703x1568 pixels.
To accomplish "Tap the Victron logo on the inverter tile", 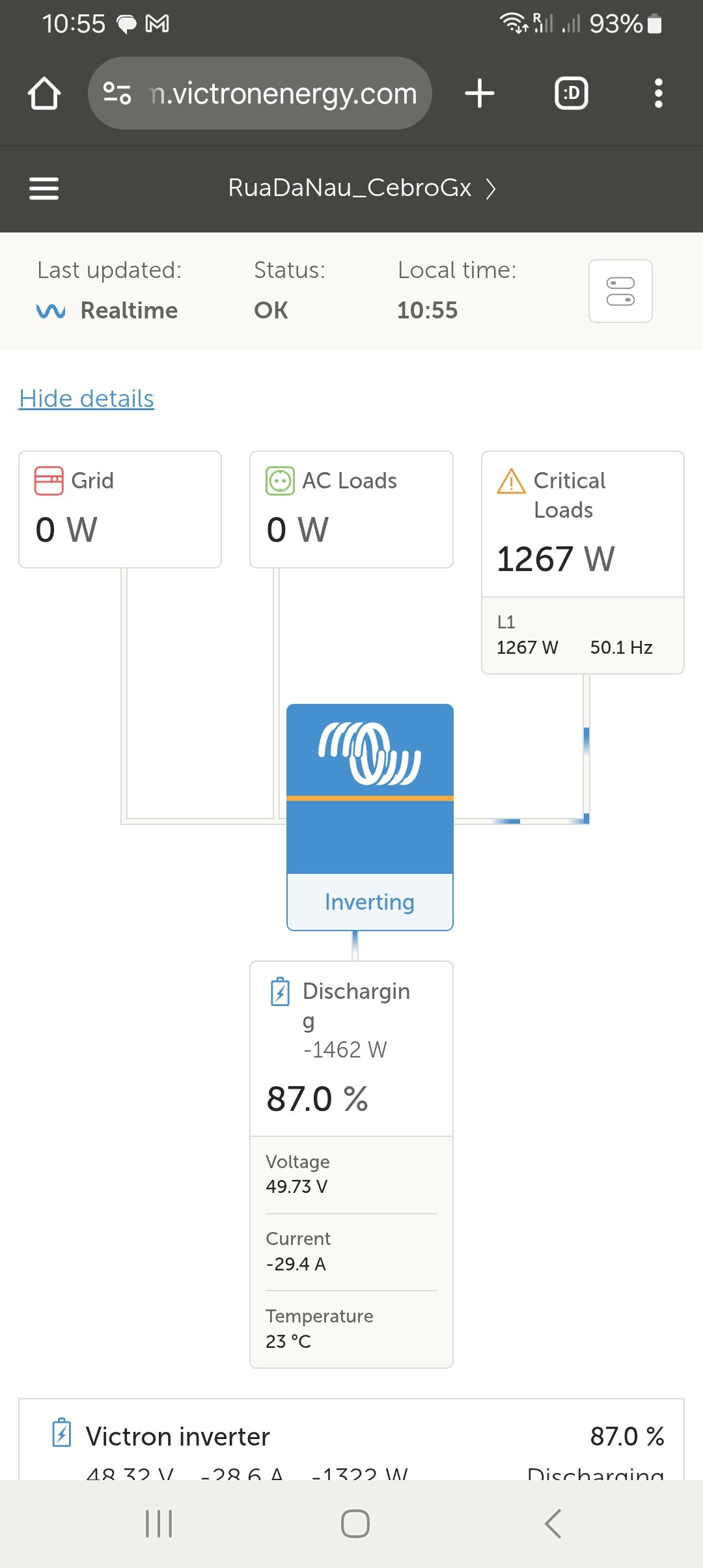I will pos(370,753).
